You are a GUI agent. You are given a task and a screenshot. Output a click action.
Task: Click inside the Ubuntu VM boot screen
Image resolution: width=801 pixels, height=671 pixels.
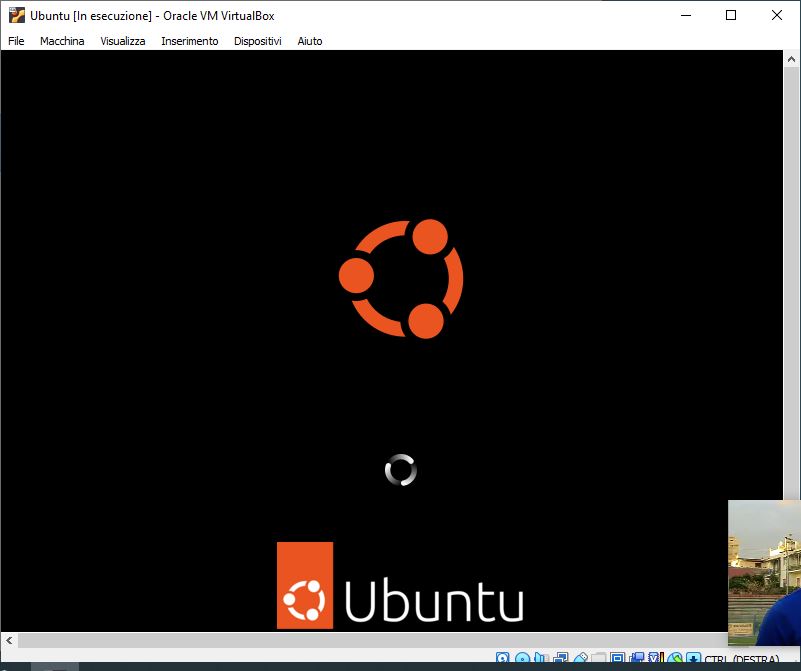coord(391,341)
